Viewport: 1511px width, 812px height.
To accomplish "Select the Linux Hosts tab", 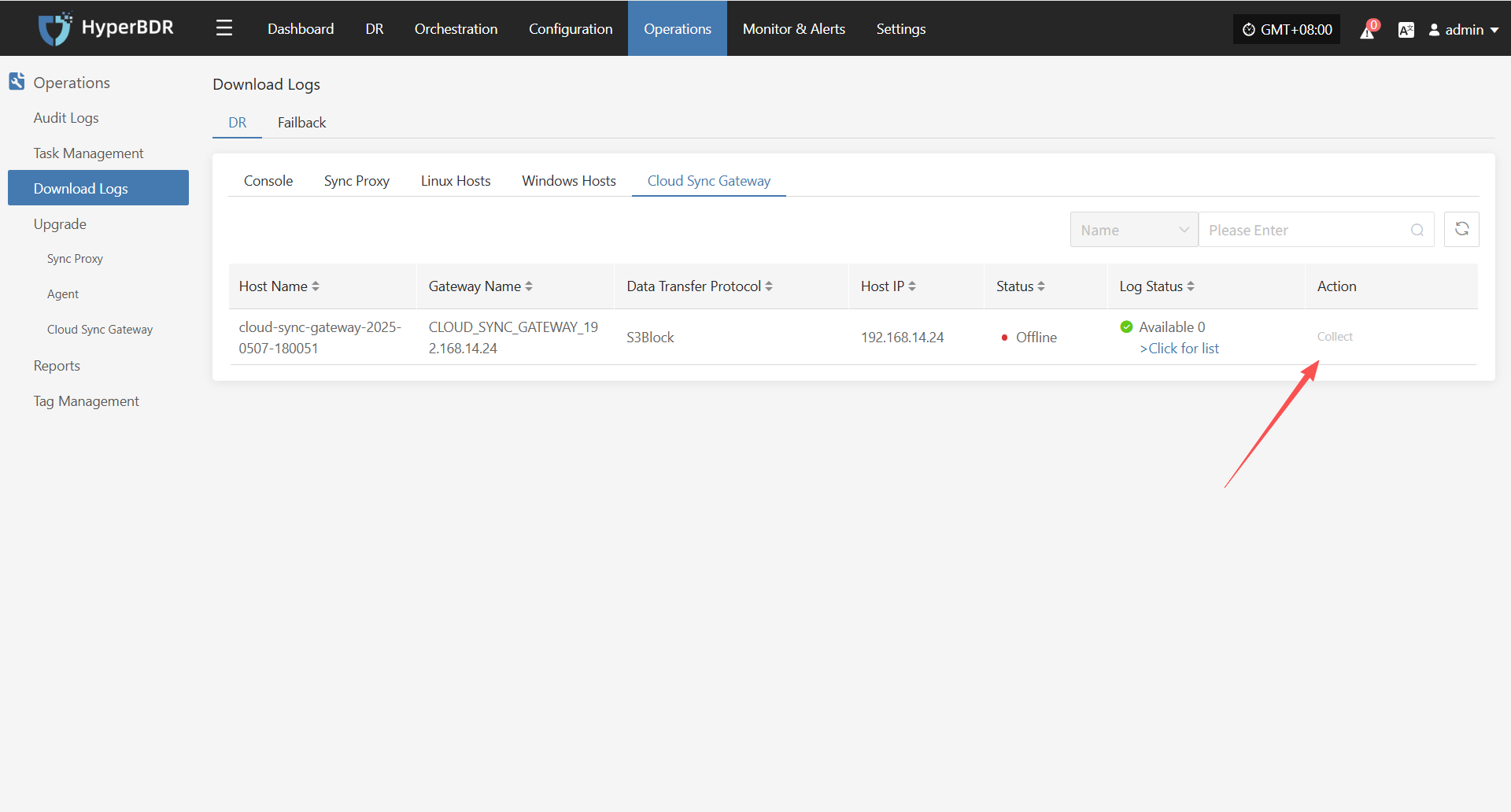I will [456, 181].
